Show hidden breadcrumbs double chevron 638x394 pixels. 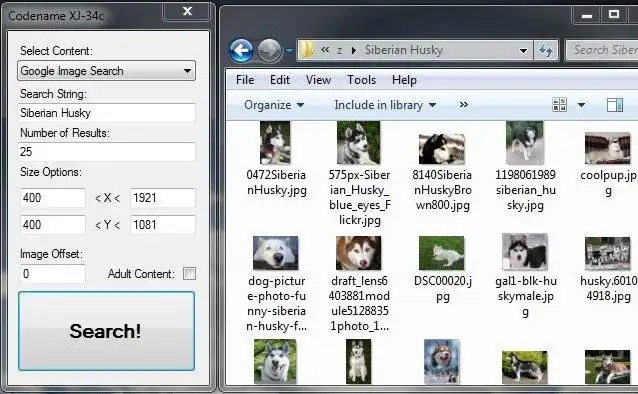point(325,50)
